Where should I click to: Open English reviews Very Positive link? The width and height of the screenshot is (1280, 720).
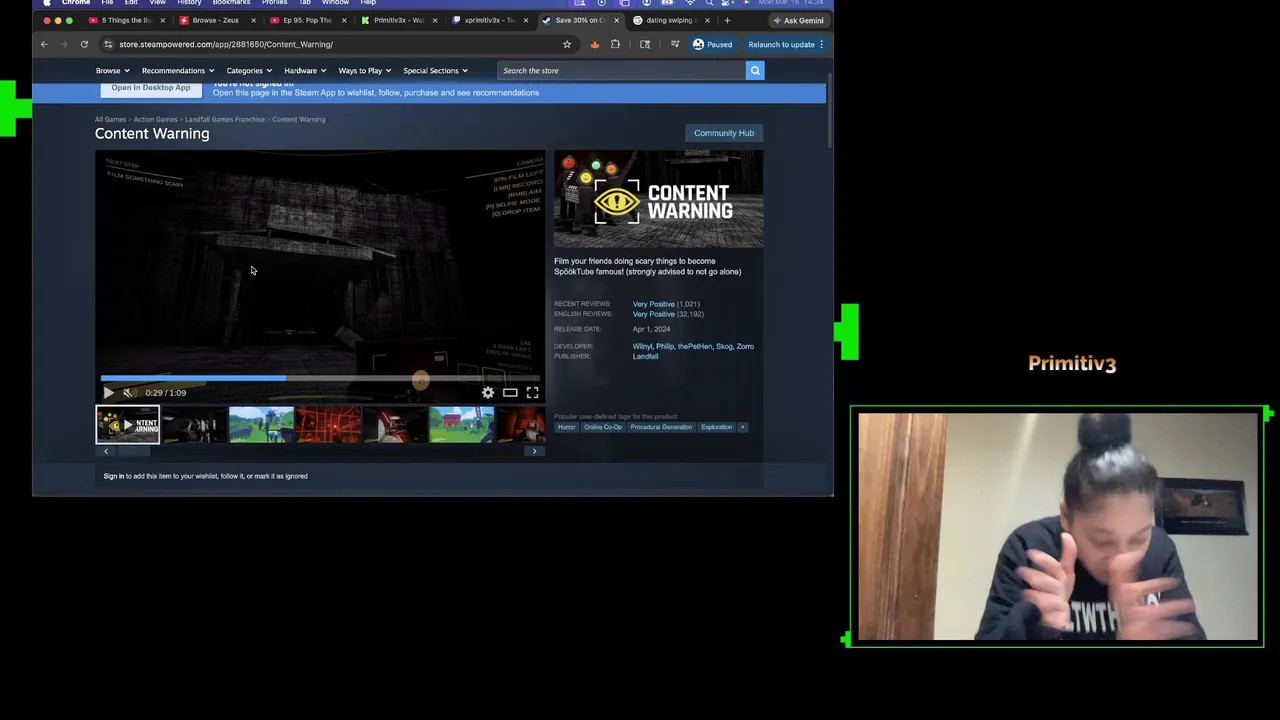coord(653,314)
